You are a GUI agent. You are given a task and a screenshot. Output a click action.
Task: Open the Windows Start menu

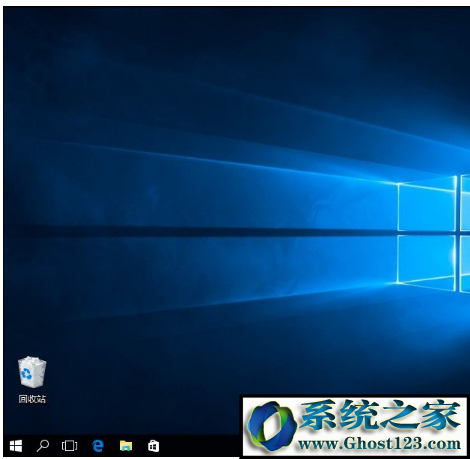coord(16,446)
